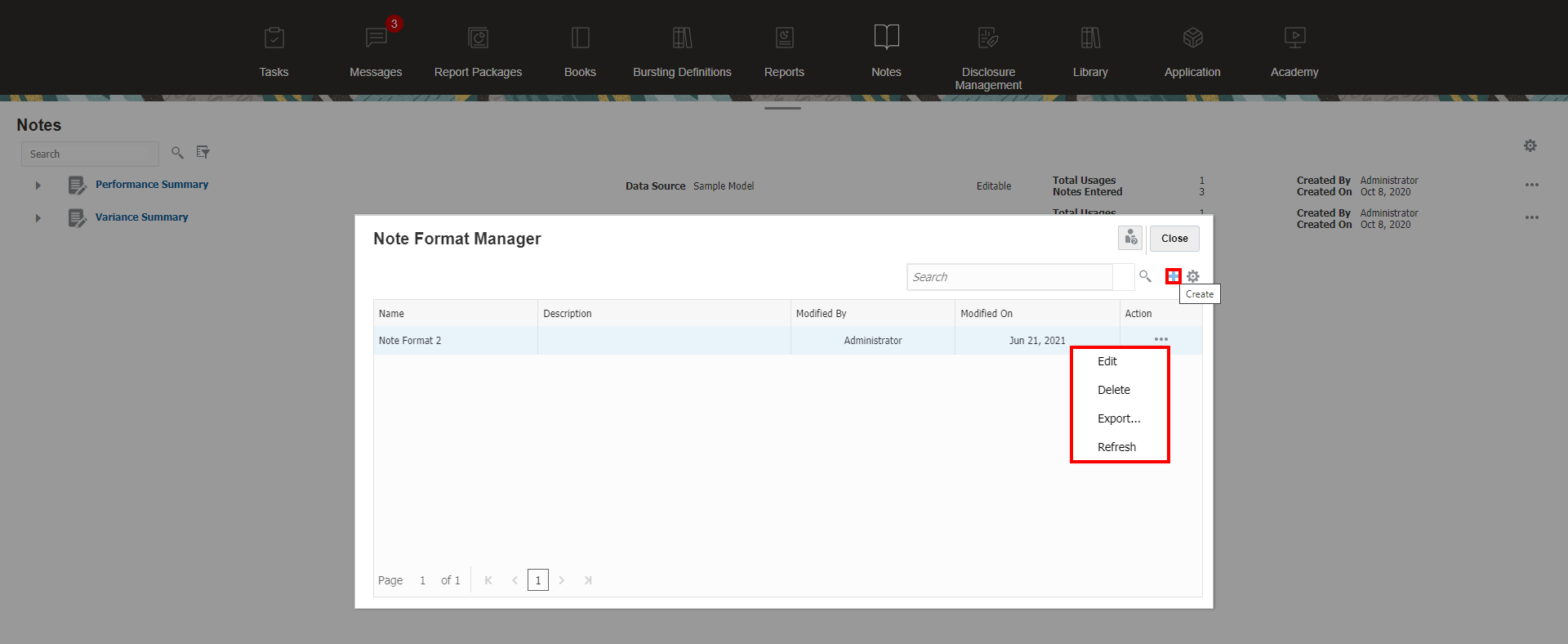
Task: Choose Delete from the action menu
Action: [x=1114, y=390]
